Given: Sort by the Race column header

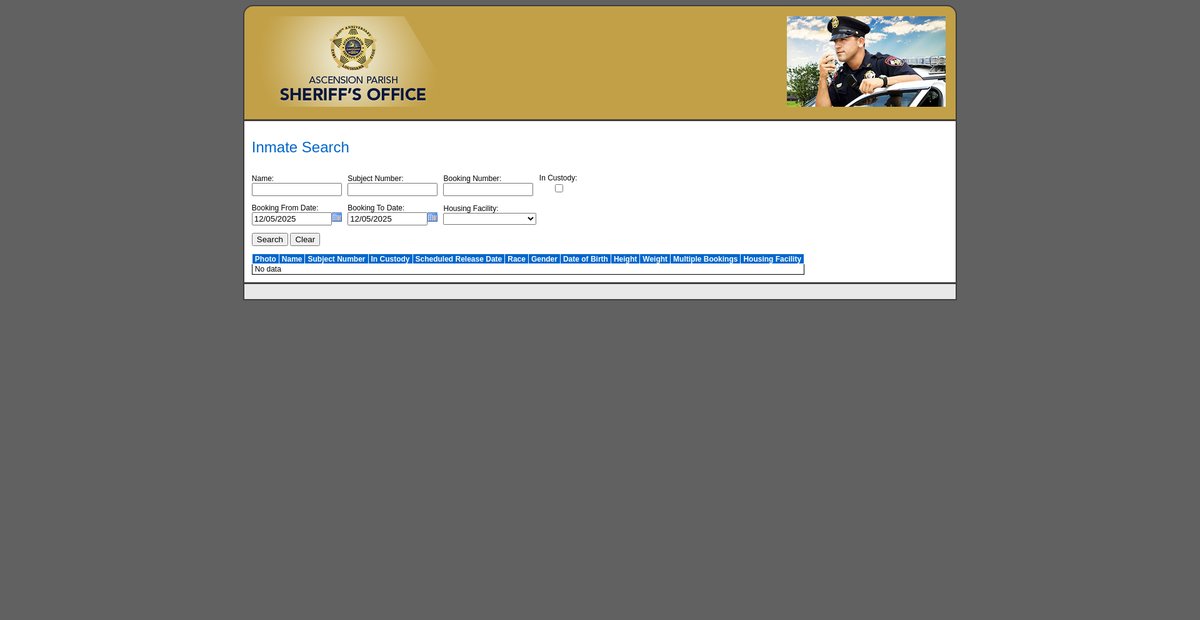Looking at the screenshot, I should coord(517,259).
